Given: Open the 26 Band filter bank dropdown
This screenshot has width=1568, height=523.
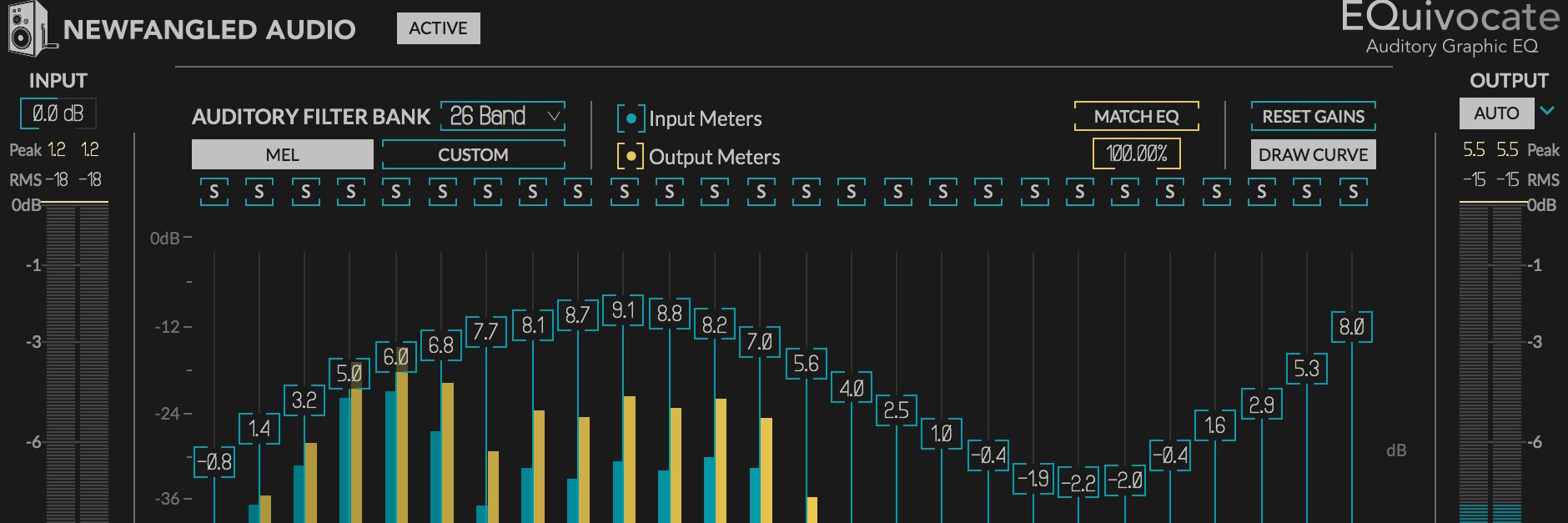Looking at the screenshot, I should pos(503,116).
